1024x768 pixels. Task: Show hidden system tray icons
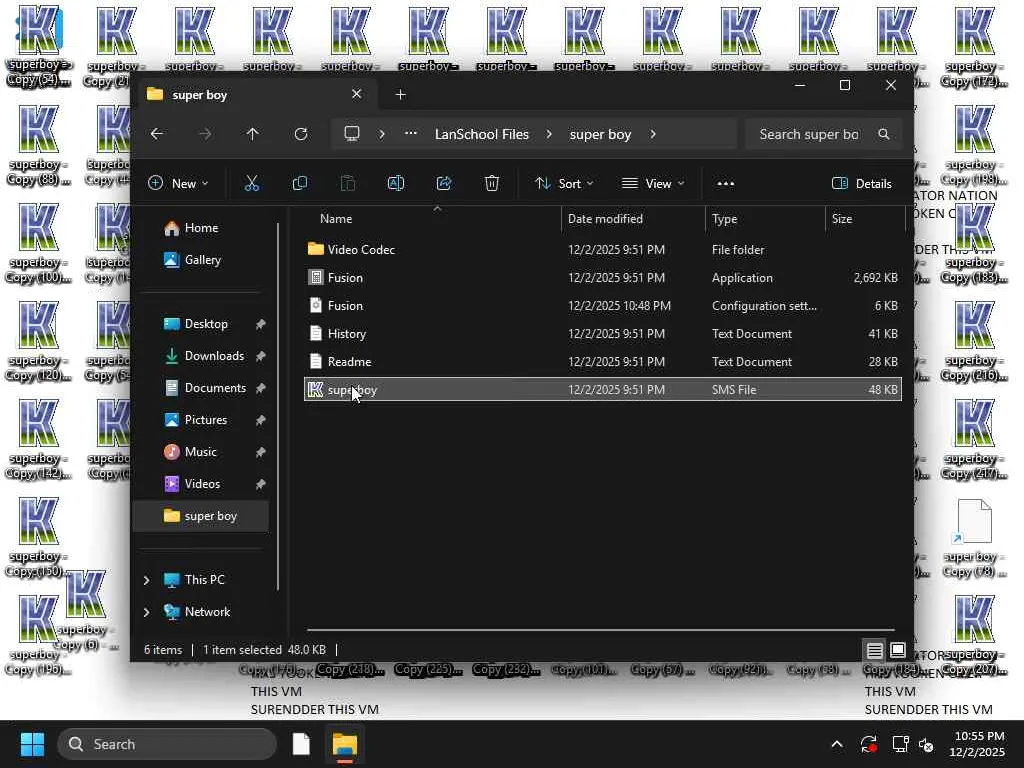pyautogui.click(x=837, y=744)
